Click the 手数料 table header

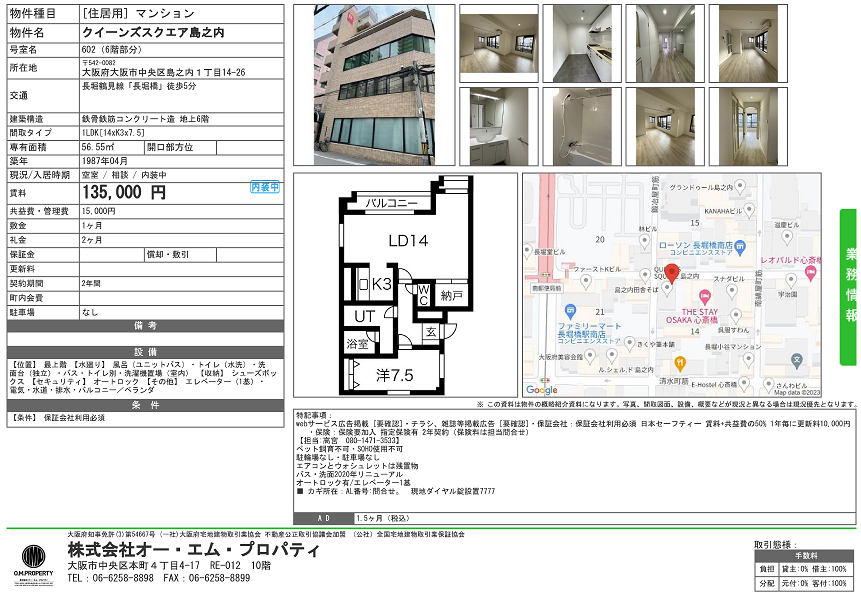806,556
